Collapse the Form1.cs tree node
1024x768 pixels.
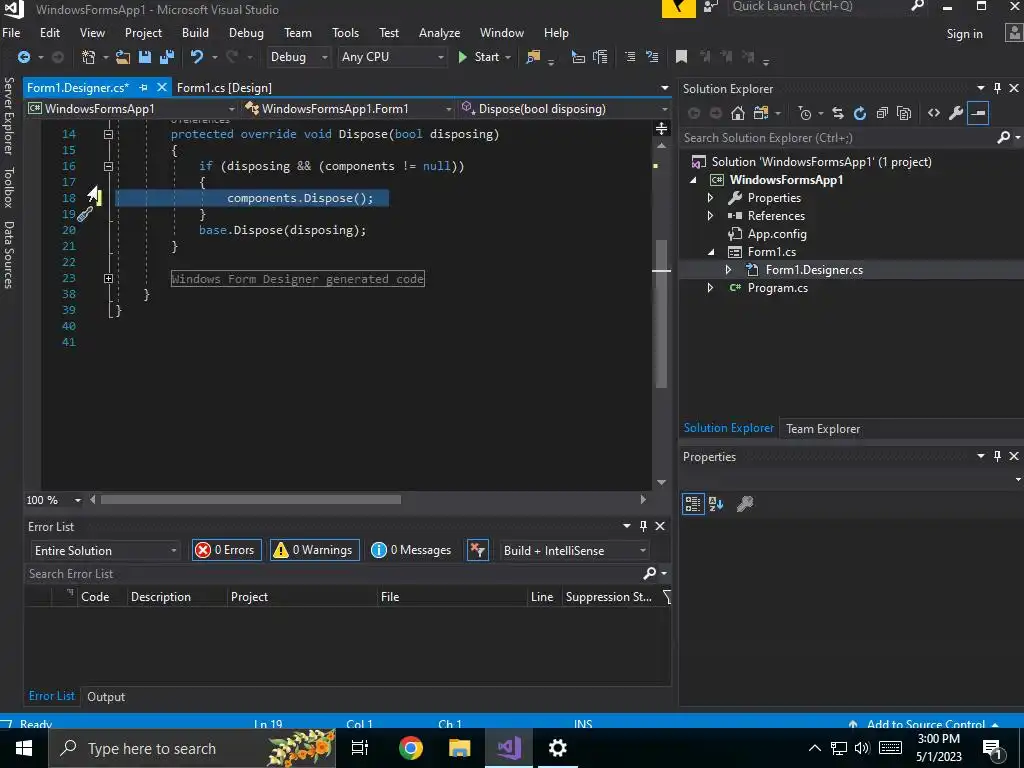pyautogui.click(x=711, y=252)
